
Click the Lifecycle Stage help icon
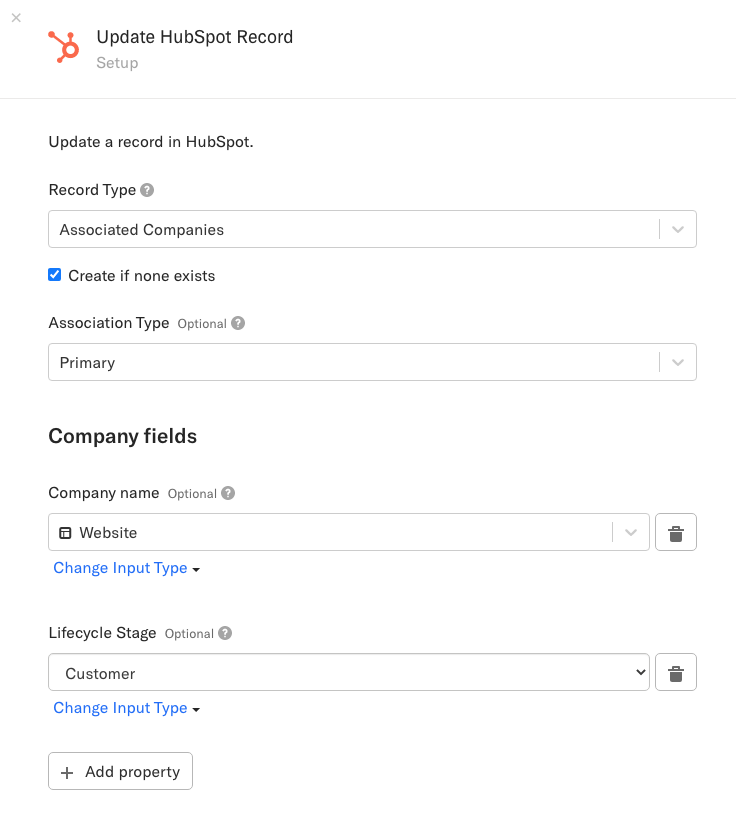point(225,633)
